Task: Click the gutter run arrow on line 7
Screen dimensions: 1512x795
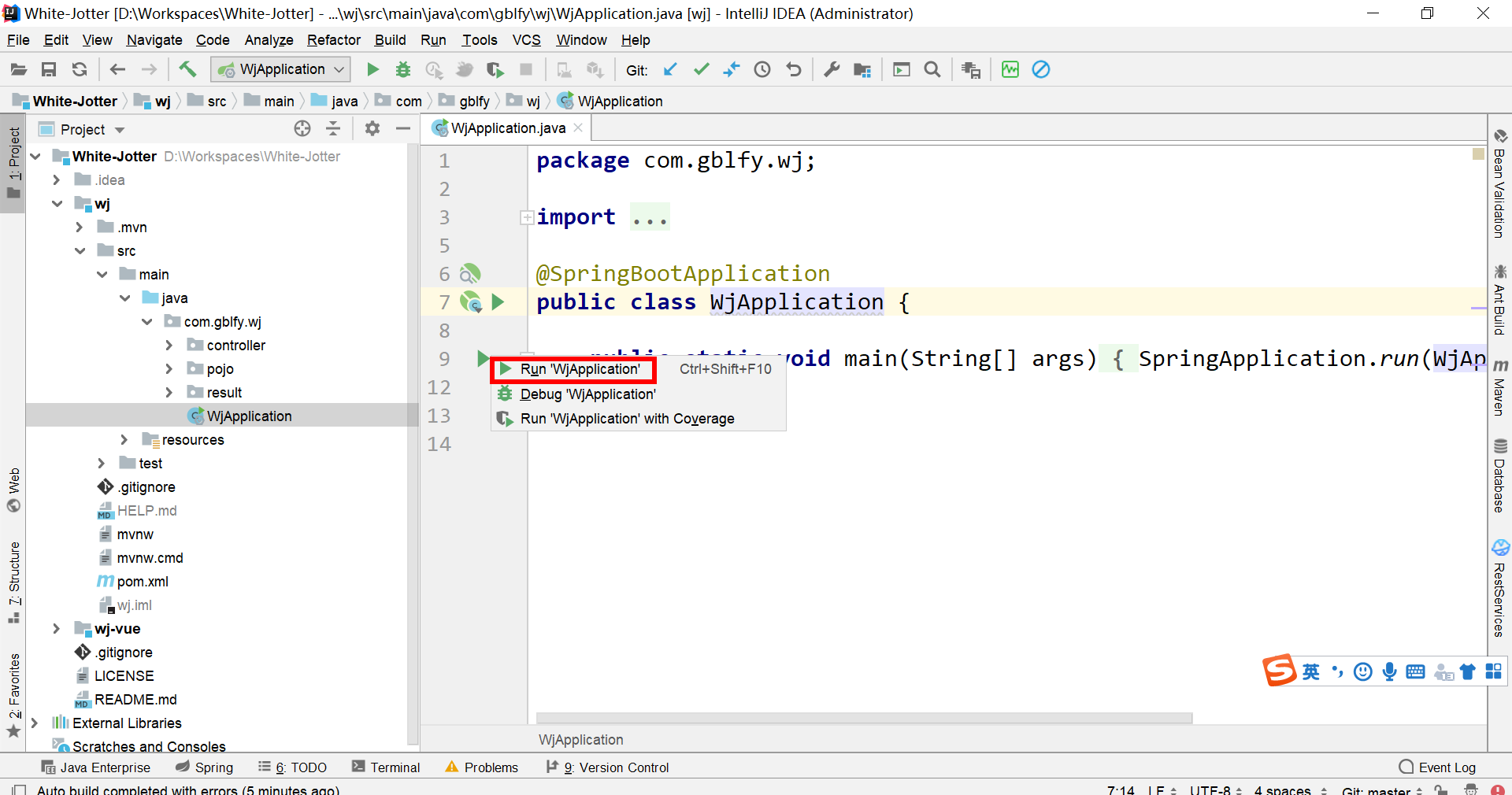Action: click(498, 301)
